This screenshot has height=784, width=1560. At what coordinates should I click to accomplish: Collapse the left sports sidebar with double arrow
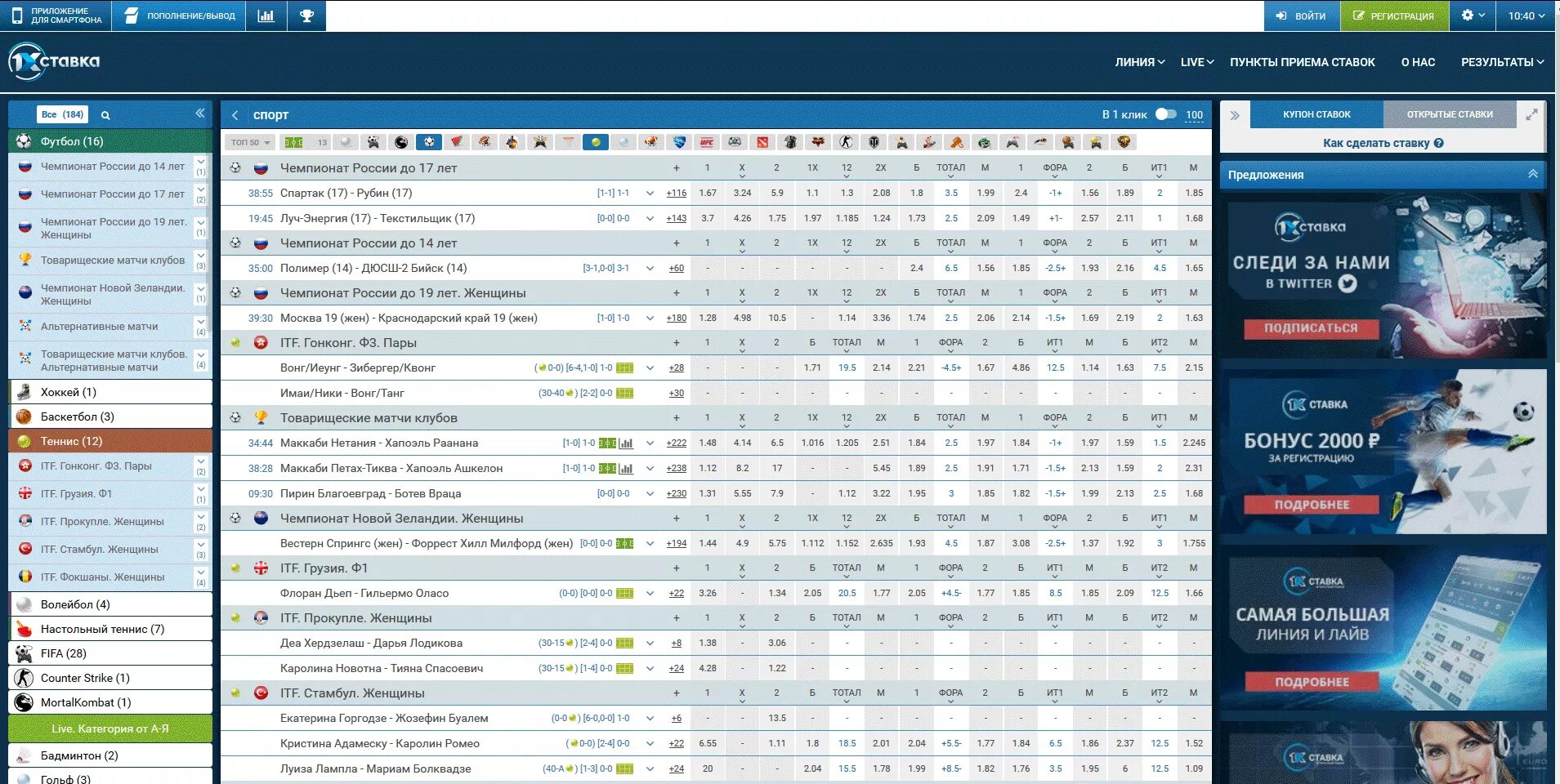coord(199,114)
